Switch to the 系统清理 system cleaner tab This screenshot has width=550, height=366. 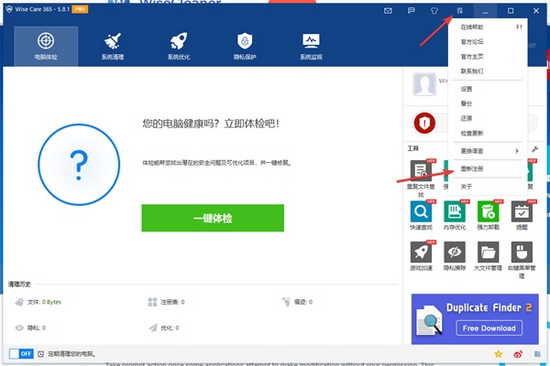113,46
